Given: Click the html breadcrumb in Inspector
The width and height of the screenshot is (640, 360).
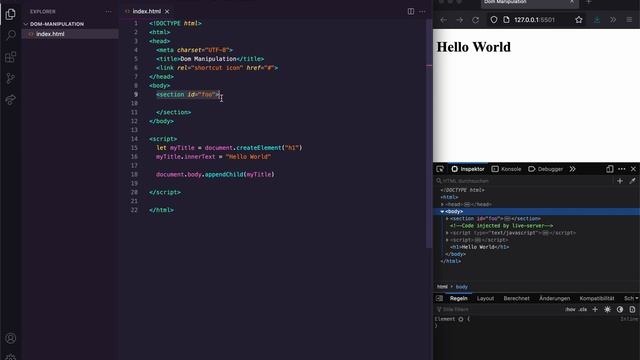Looking at the screenshot, I should pos(442,287).
